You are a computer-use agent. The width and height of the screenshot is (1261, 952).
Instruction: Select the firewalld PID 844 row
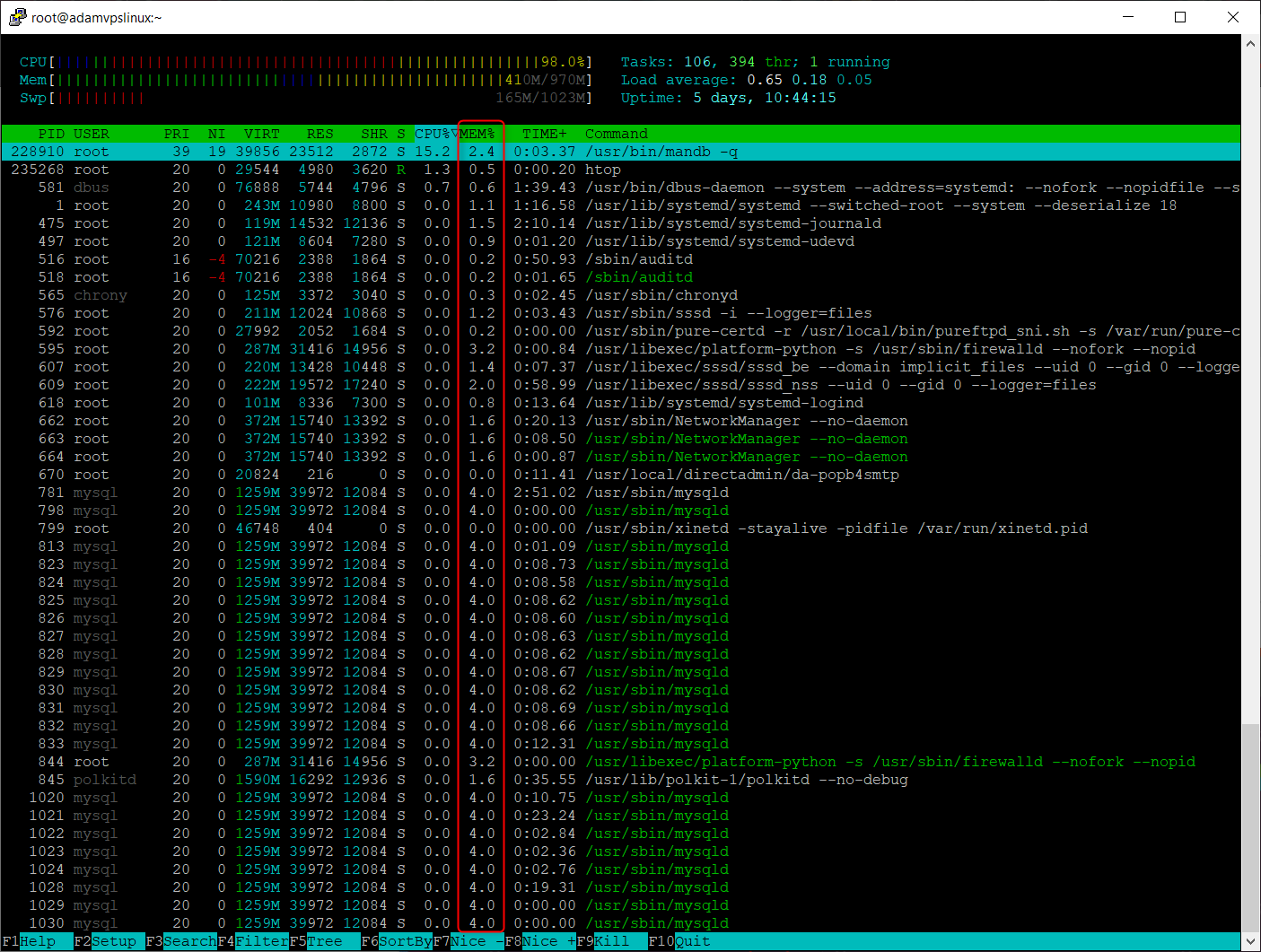[x=621, y=762]
